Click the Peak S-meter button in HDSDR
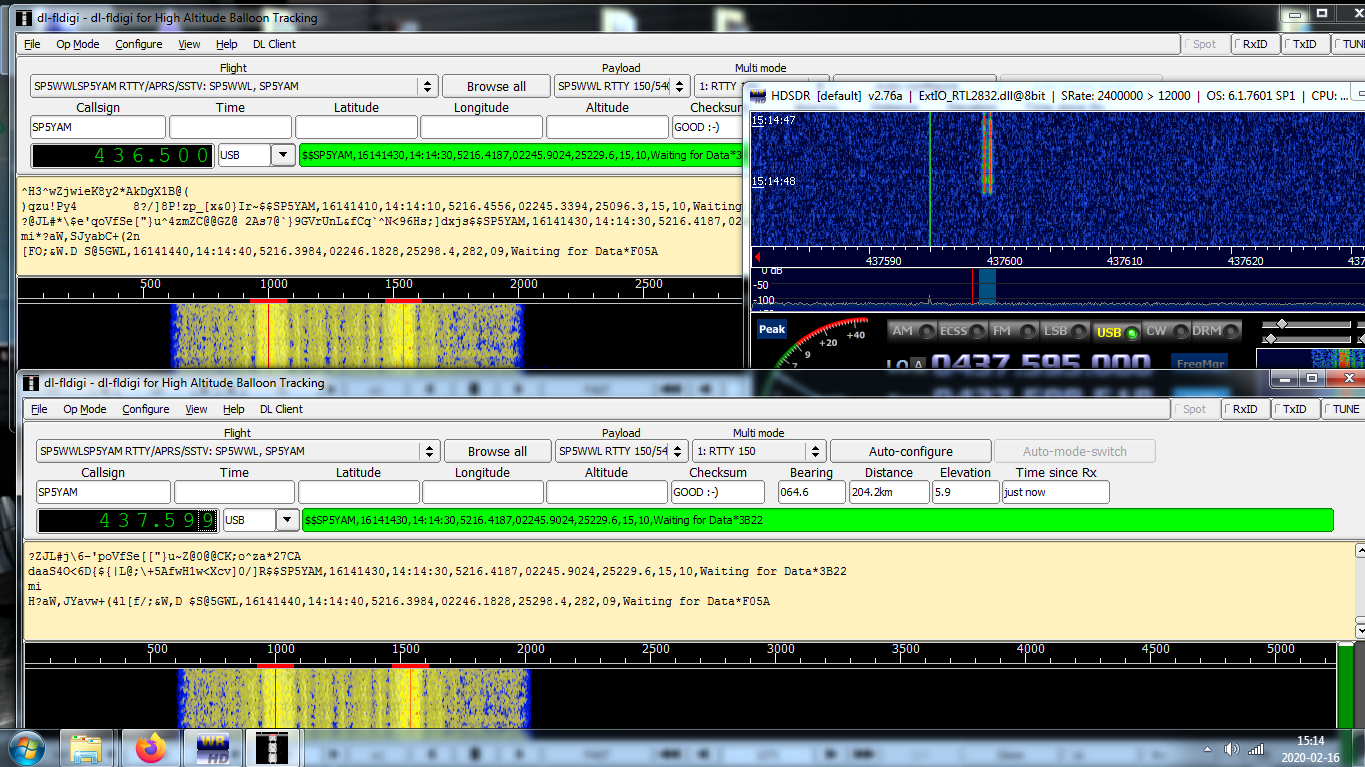The image size is (1365, 767). [772, 329]
